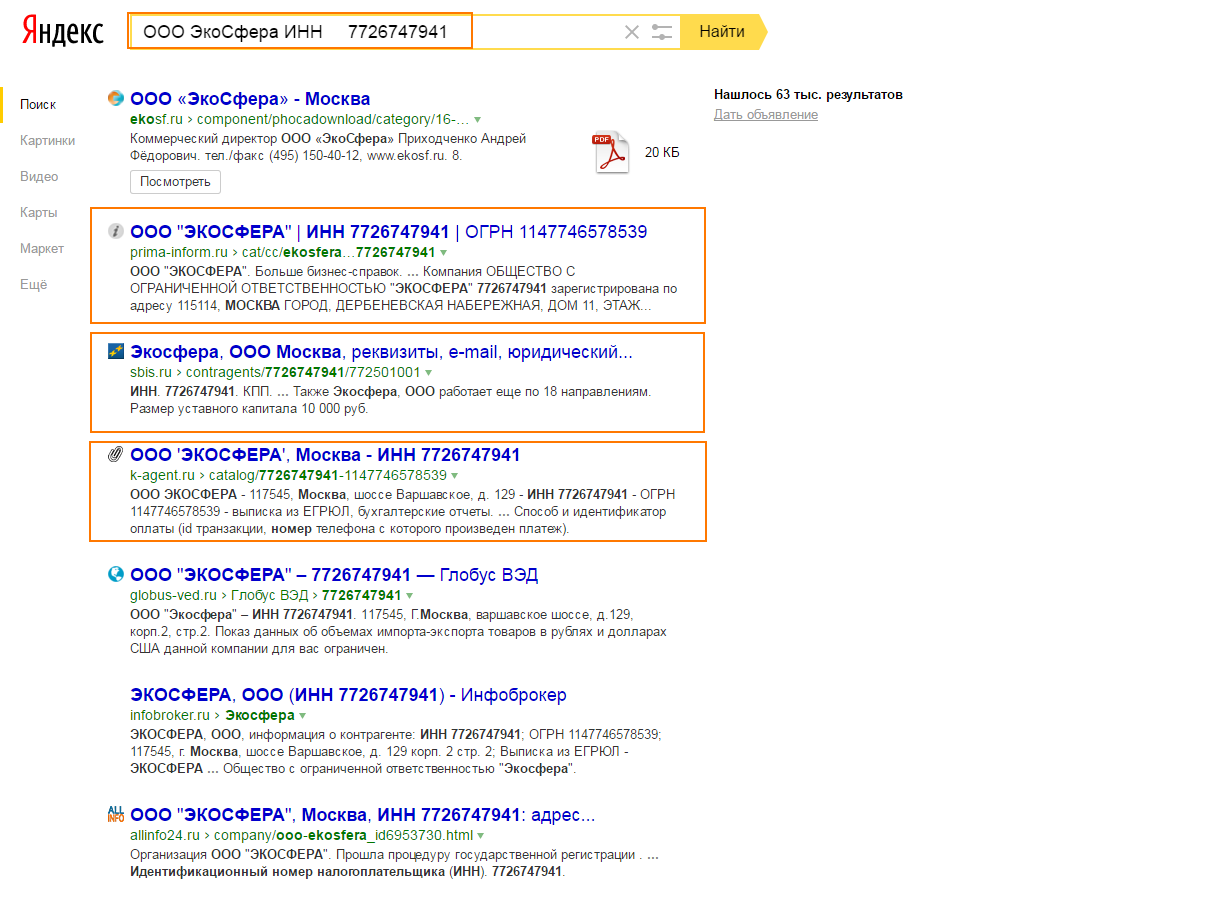This screenshot has height=897, width=1230.
Task: Open dropdown arrow beside infobroker.ru URL
Action: 302,716
